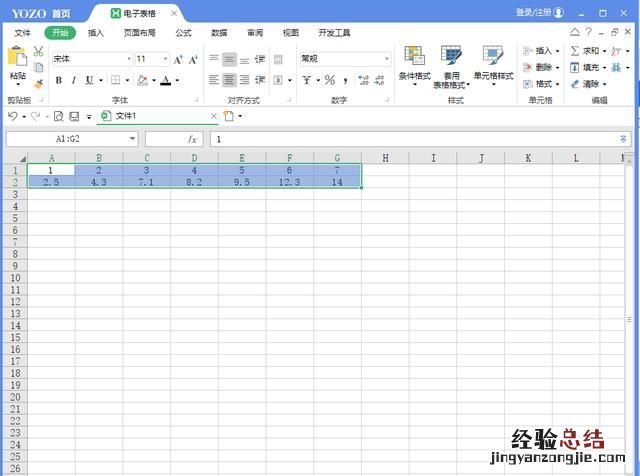640x476 pixels.
Task: Click the 插入 cells insert button
Action: point(541,51)
